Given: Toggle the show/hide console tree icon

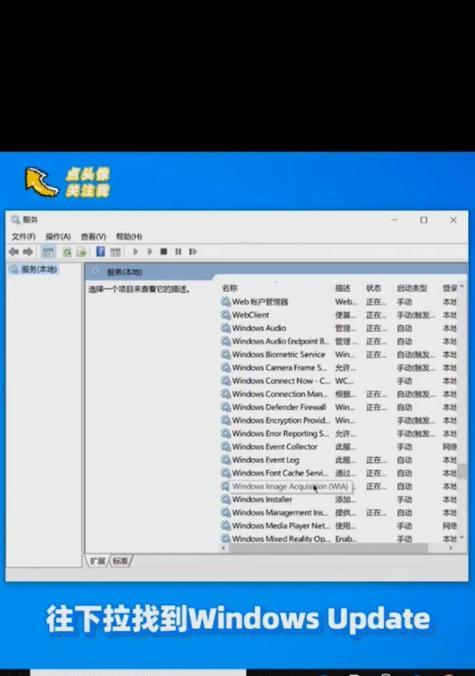Looking at the screenshot, I should (x=48, y=252).
